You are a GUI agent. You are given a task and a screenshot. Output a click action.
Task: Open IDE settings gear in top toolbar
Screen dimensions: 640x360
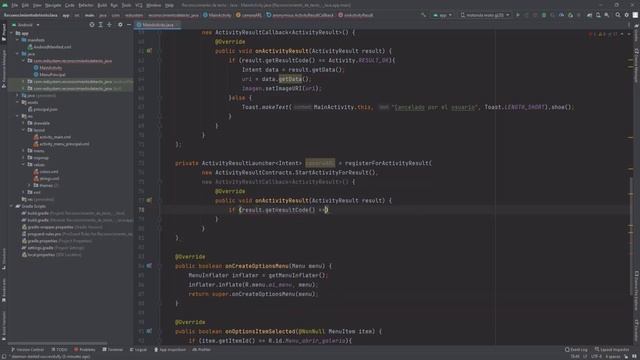(627, 15)
